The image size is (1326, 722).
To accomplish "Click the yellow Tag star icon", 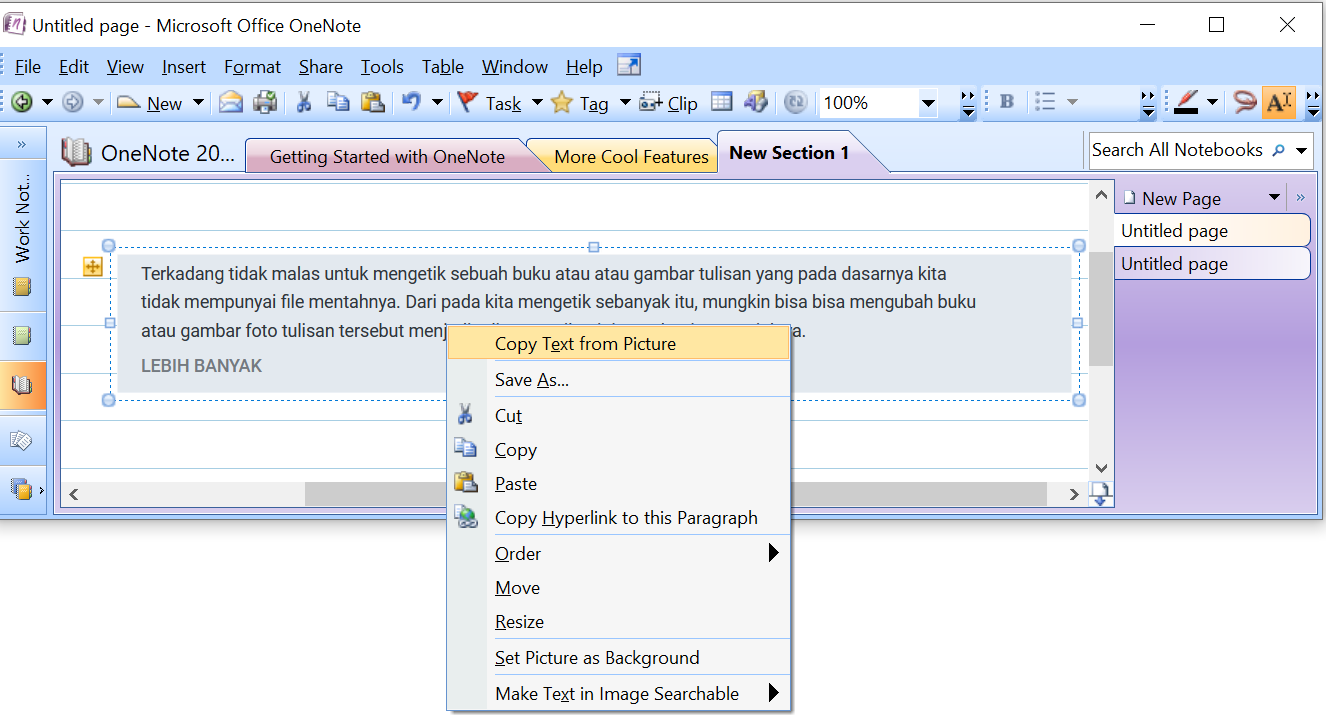I will (562, 103).
